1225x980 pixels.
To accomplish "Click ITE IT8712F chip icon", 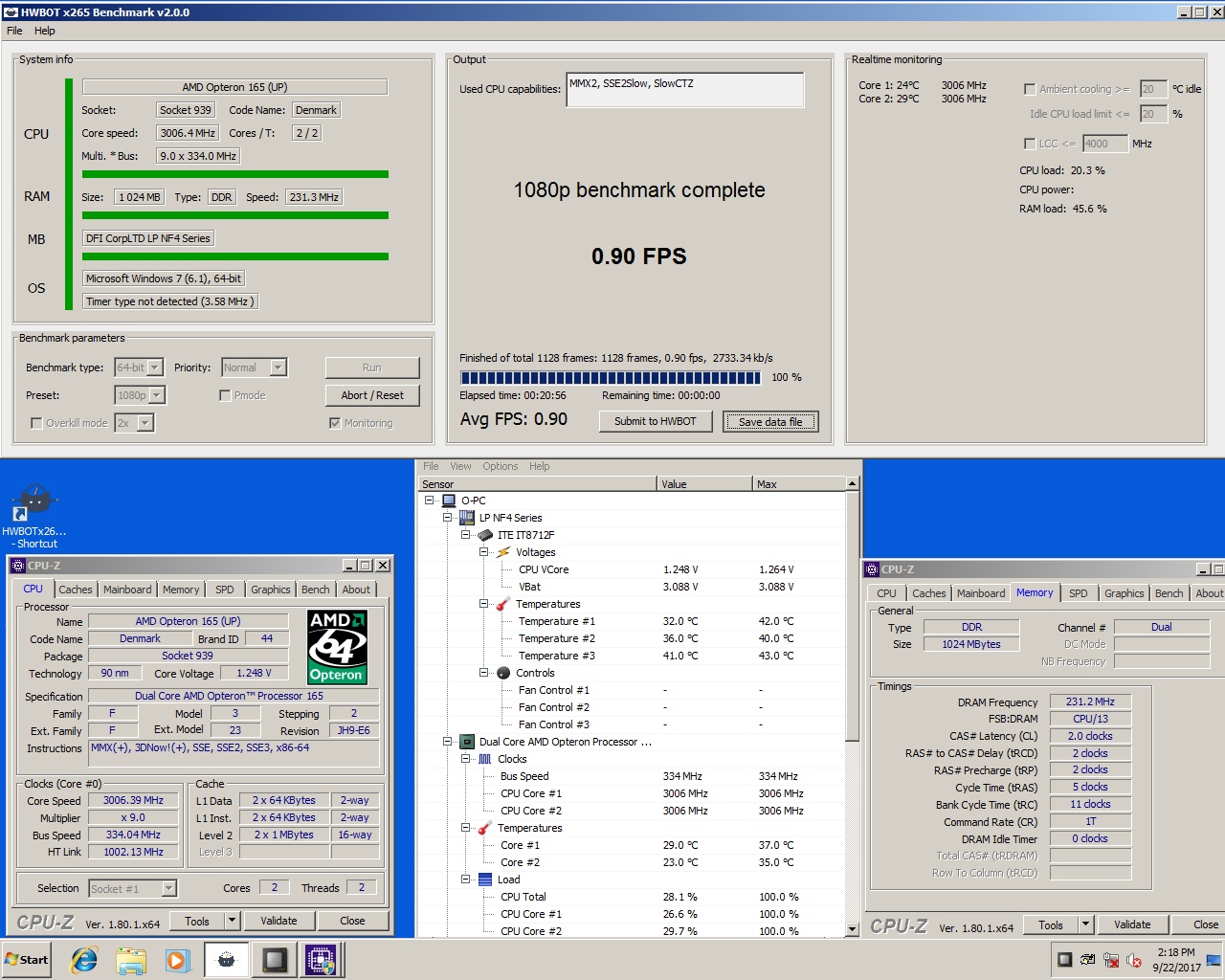I will [x=486, y=535].
